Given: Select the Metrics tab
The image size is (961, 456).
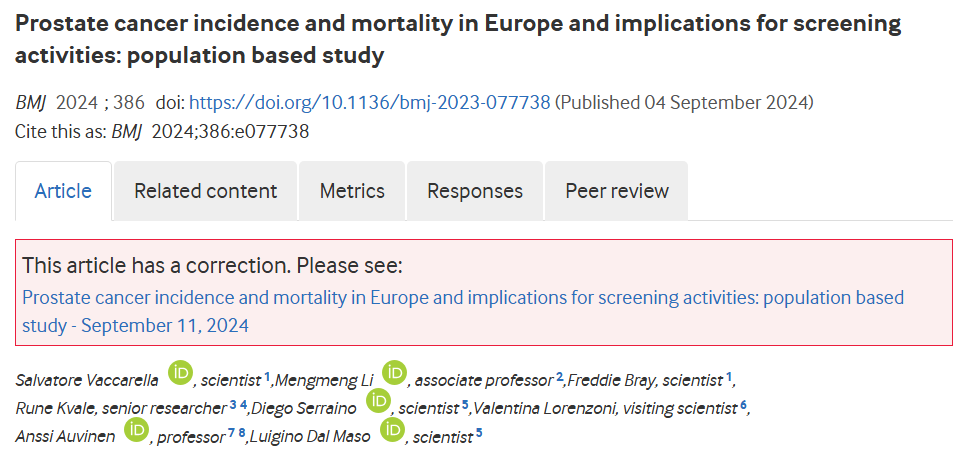Looking at the screenshot, I should pyautogui.click(x=352, y=191).
